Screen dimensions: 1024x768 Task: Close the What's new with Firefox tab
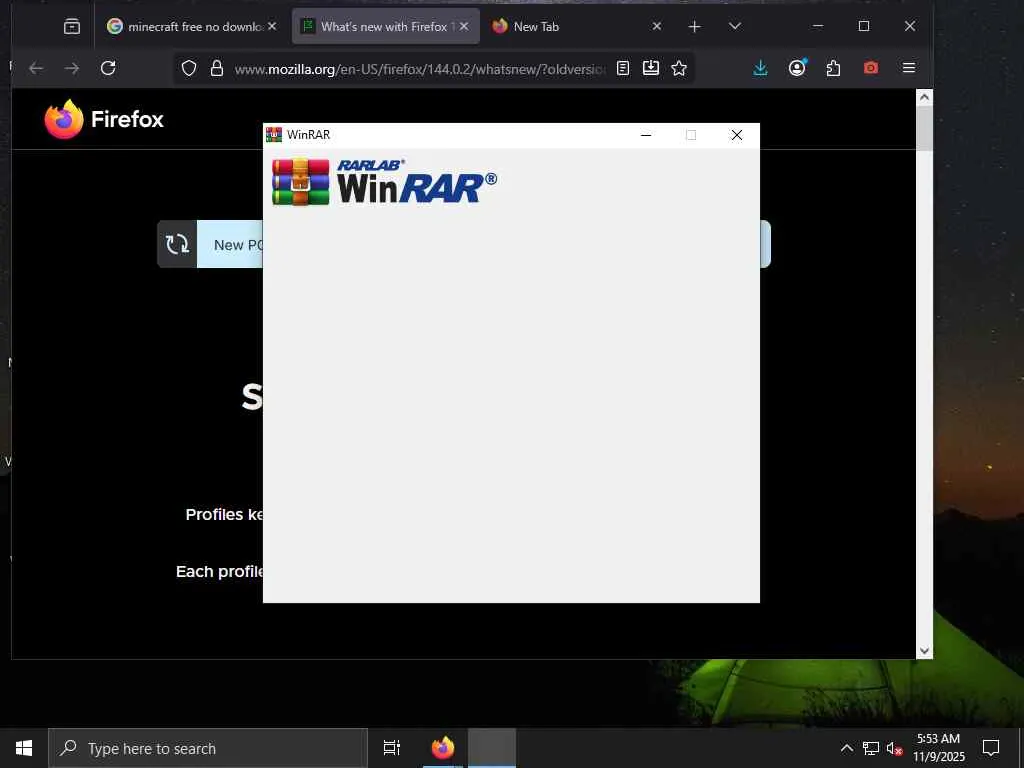(464, 26)
